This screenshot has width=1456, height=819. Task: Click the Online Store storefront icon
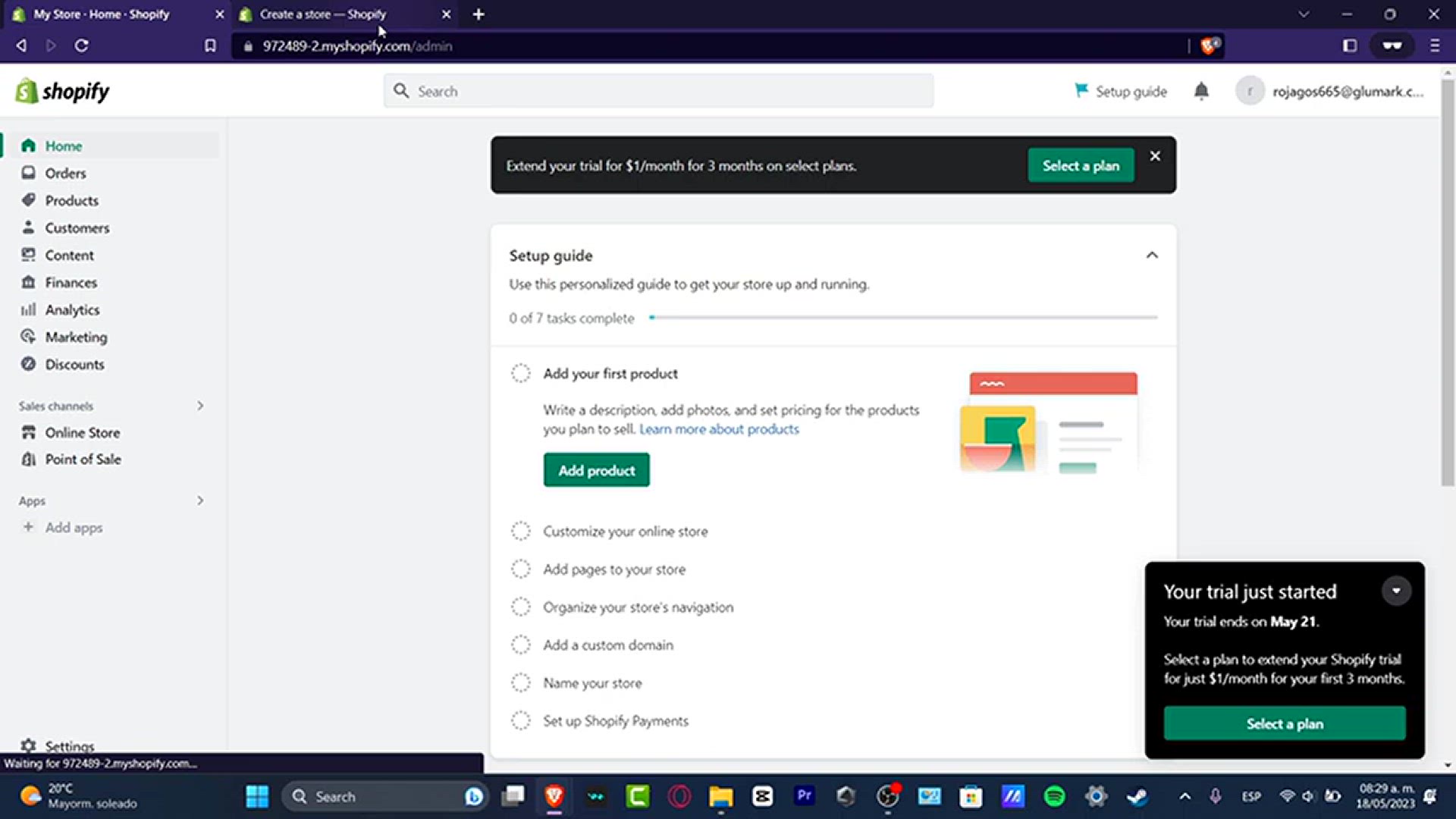tap(28, 432)
